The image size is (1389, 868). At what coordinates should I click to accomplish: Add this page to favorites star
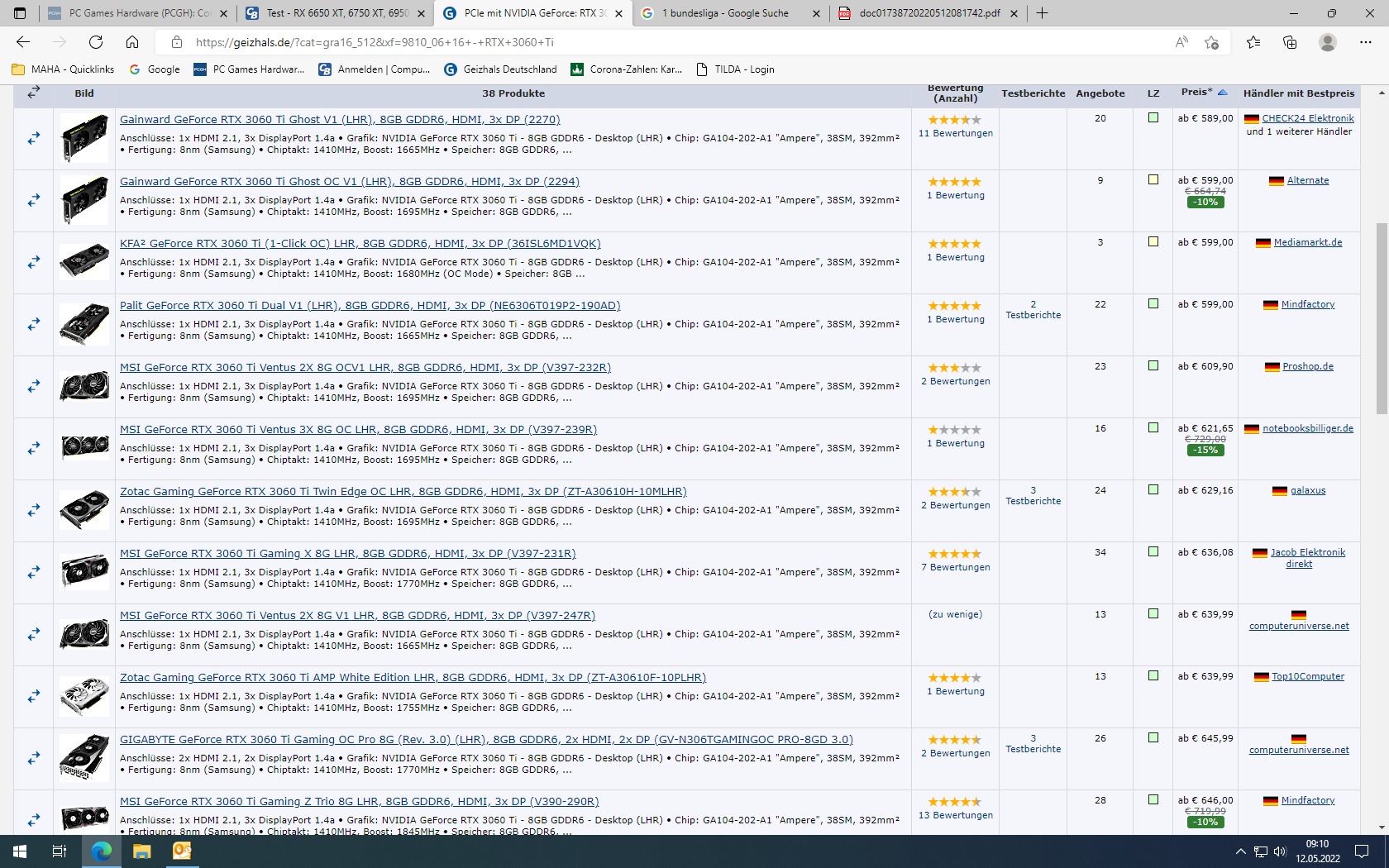coord(1212,42)
